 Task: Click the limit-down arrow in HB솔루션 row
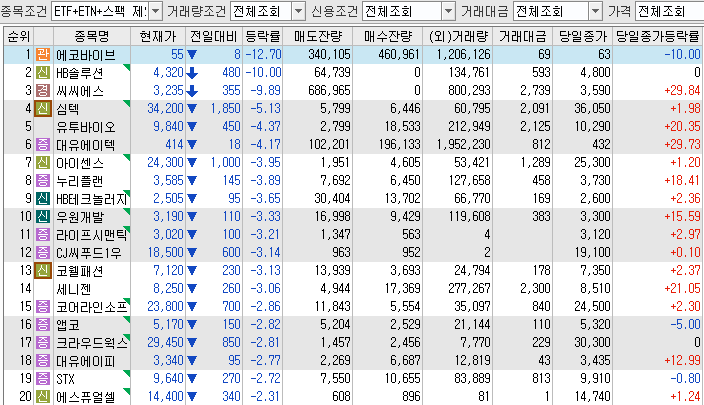click(192, 73)
